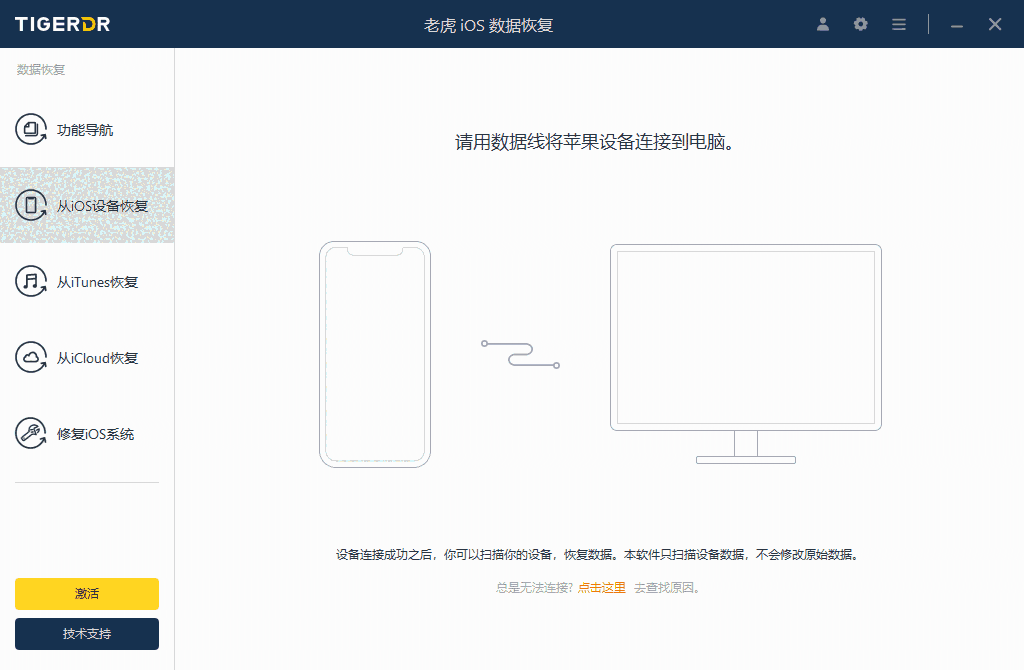The image size is (1024, 670).
Task: Click the computer monitor illustration
Action: [746, 338]
